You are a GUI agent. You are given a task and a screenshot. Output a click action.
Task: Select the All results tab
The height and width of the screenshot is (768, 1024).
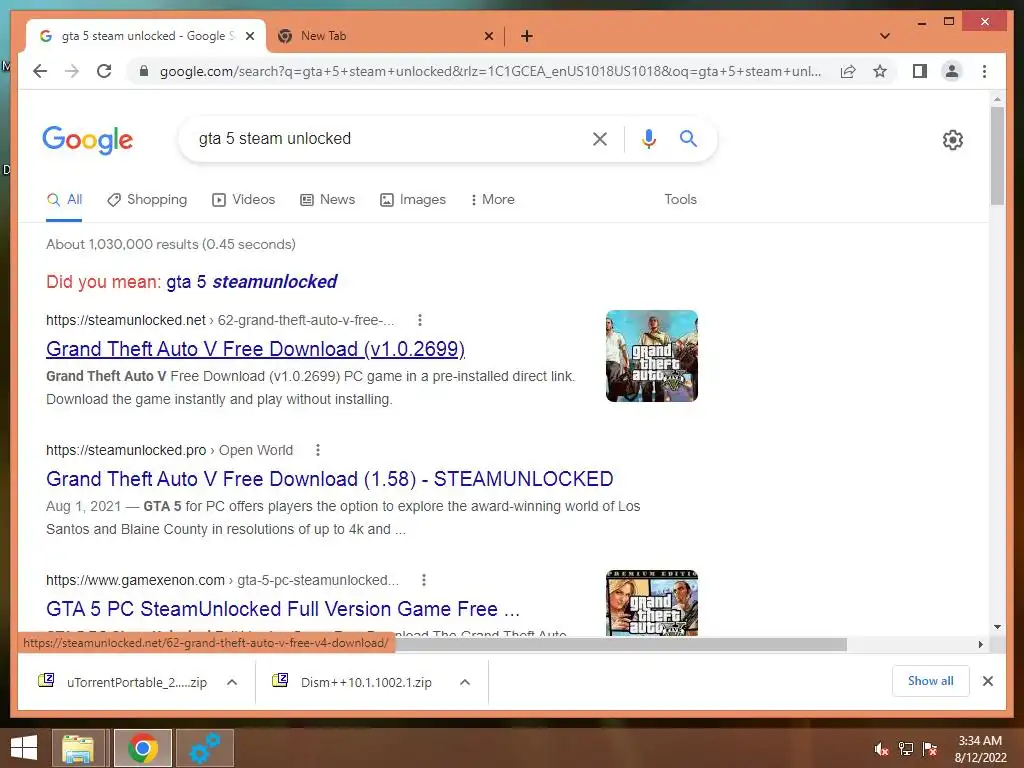click(64, 199)
